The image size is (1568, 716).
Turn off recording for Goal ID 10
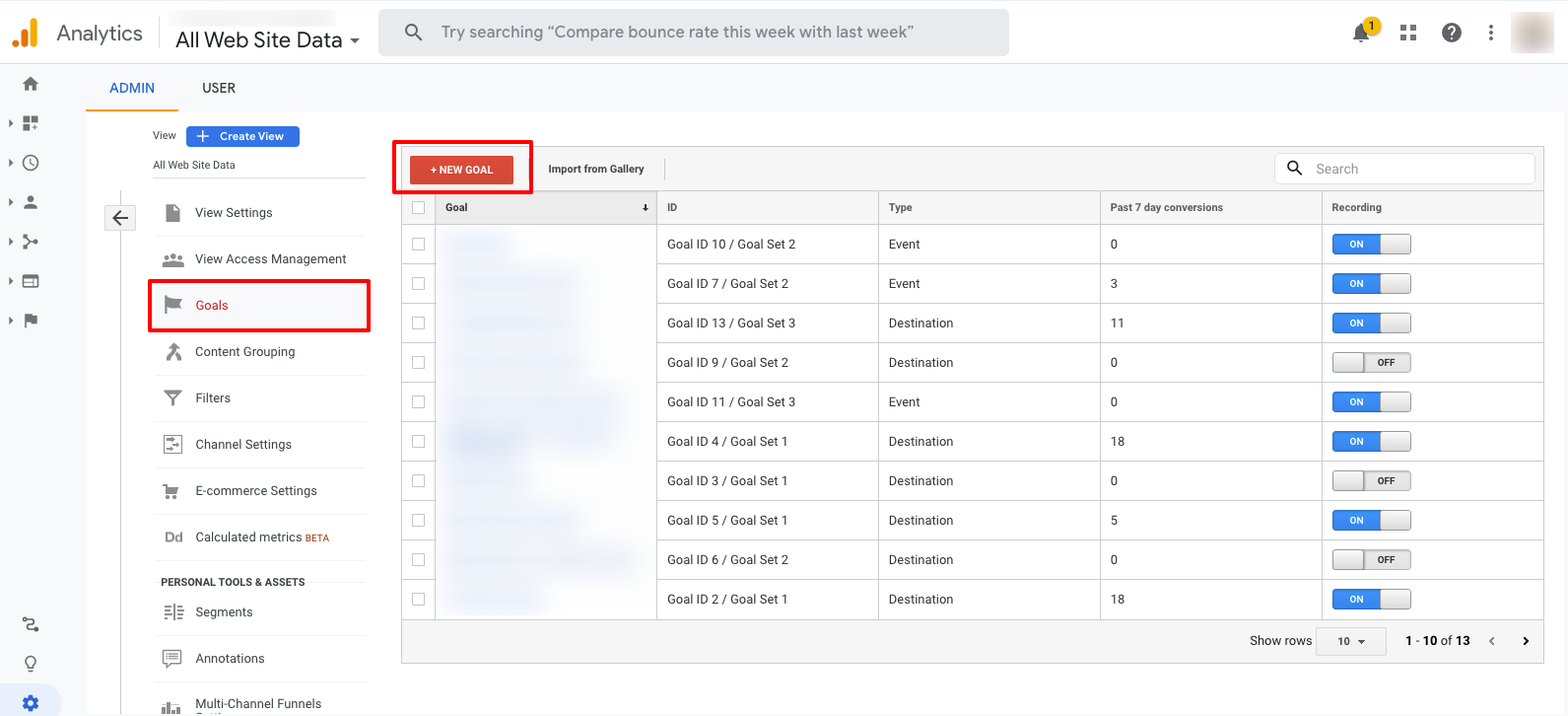click(x=1371, y=245)
